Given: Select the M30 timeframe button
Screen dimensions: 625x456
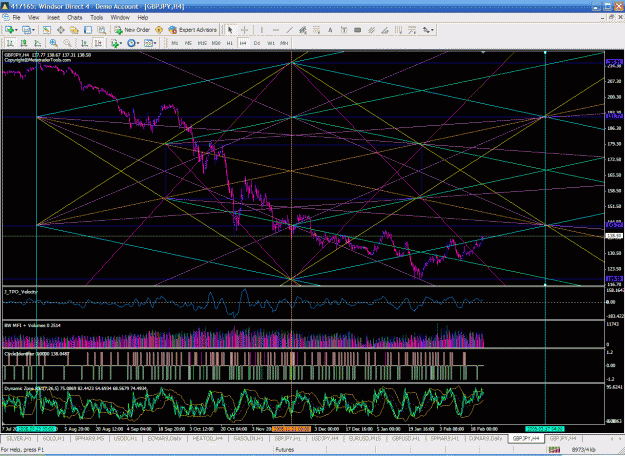Looking at the screenshot, I should 216,43.
